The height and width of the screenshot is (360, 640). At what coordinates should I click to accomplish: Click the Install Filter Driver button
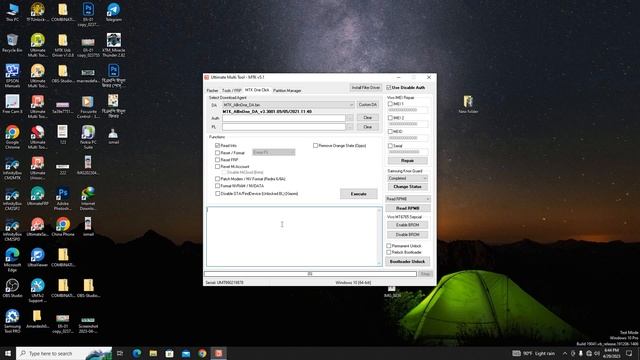tap(366, 87)
